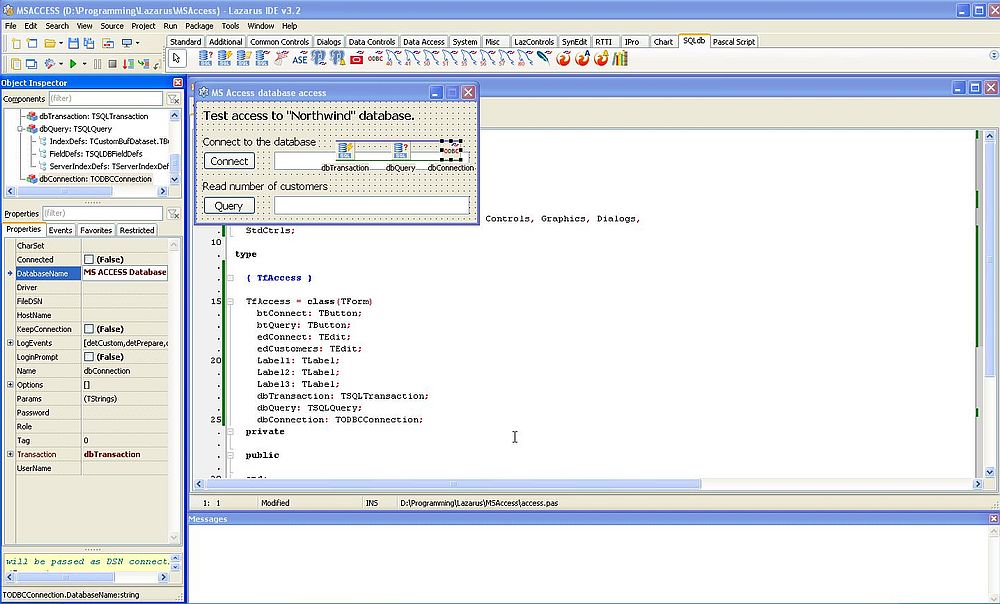The width and height of the screenshot is (1000, 604).
Task: Switch to the Restricted tab
Action: coord(137,230)
